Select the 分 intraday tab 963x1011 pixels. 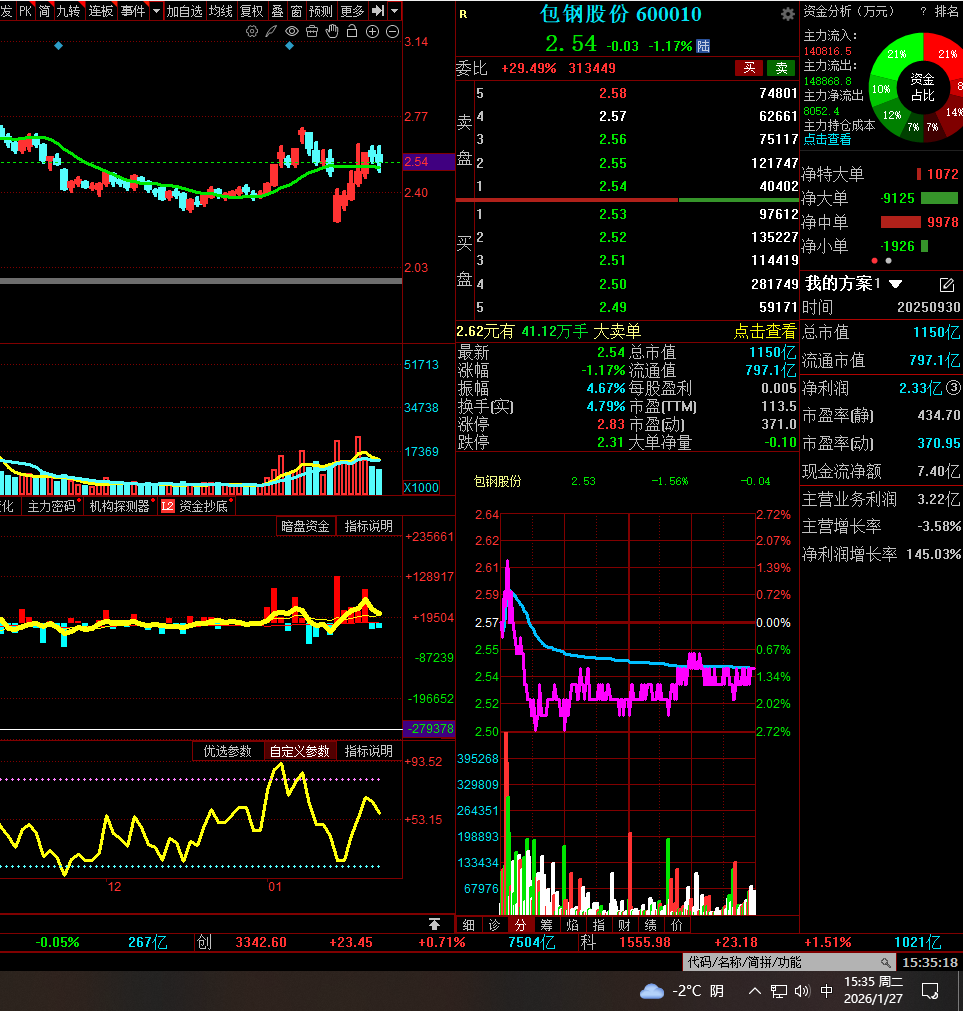(x=520, y=925)
